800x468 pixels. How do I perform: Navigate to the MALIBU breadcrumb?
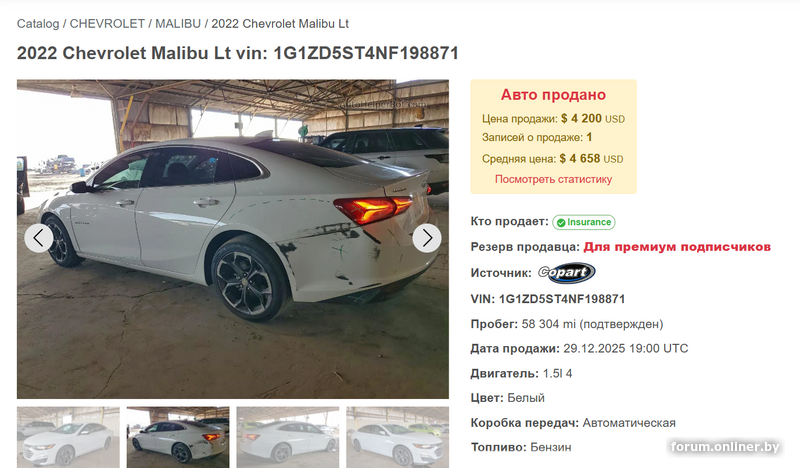coord(178,24)
